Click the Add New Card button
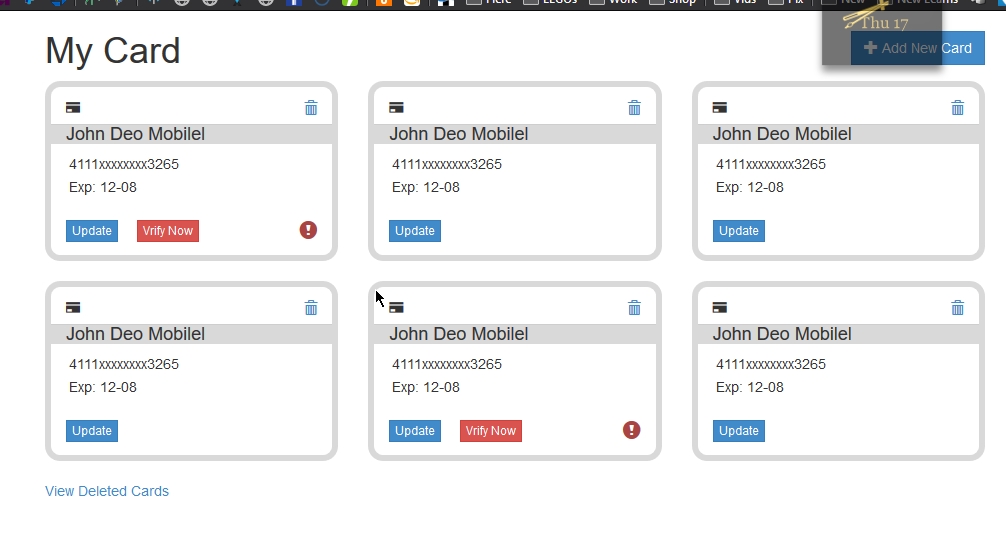 (917, 48)
